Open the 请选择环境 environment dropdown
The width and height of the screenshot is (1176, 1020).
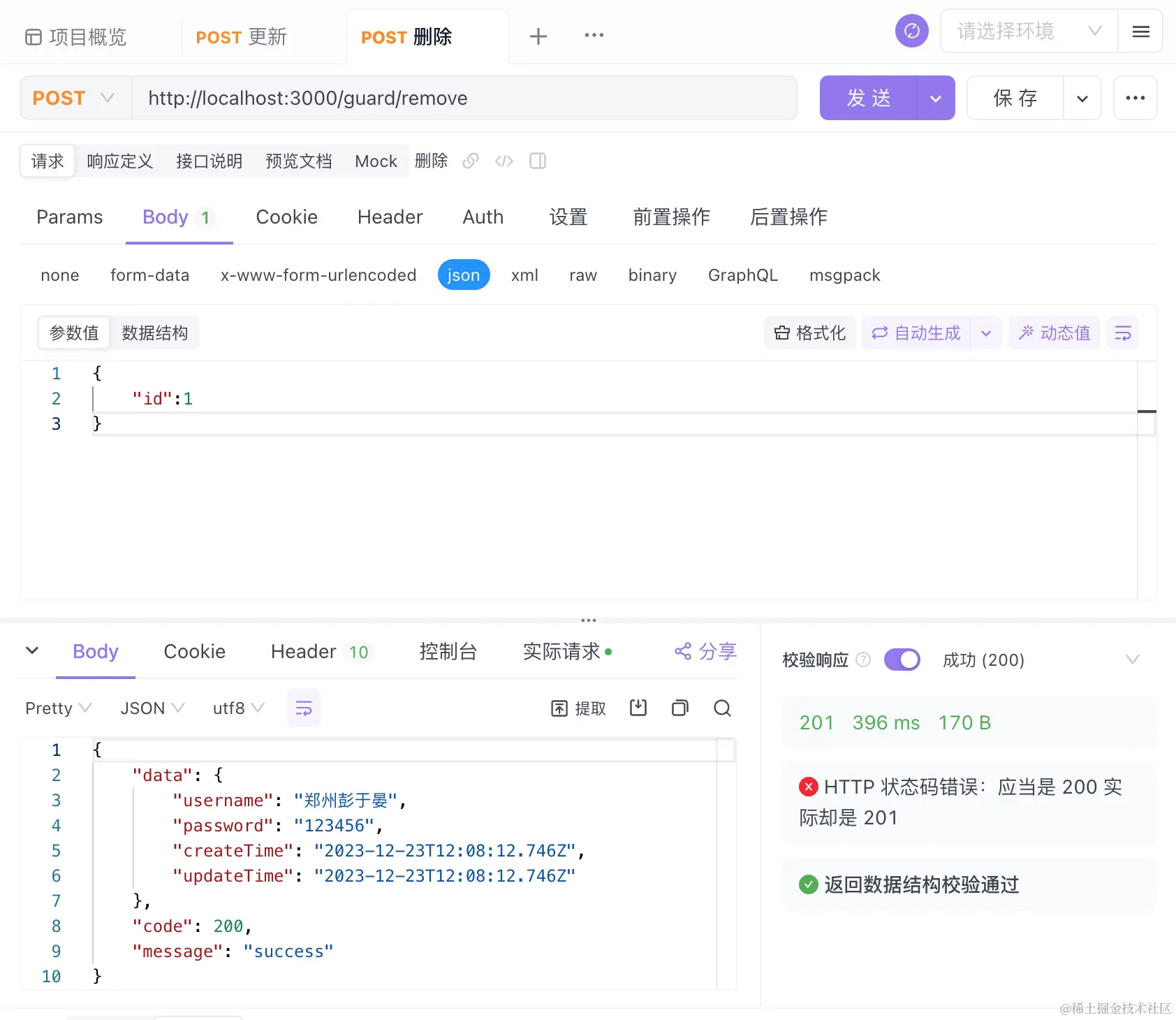pyautogui.click(x=1029, y=31)
